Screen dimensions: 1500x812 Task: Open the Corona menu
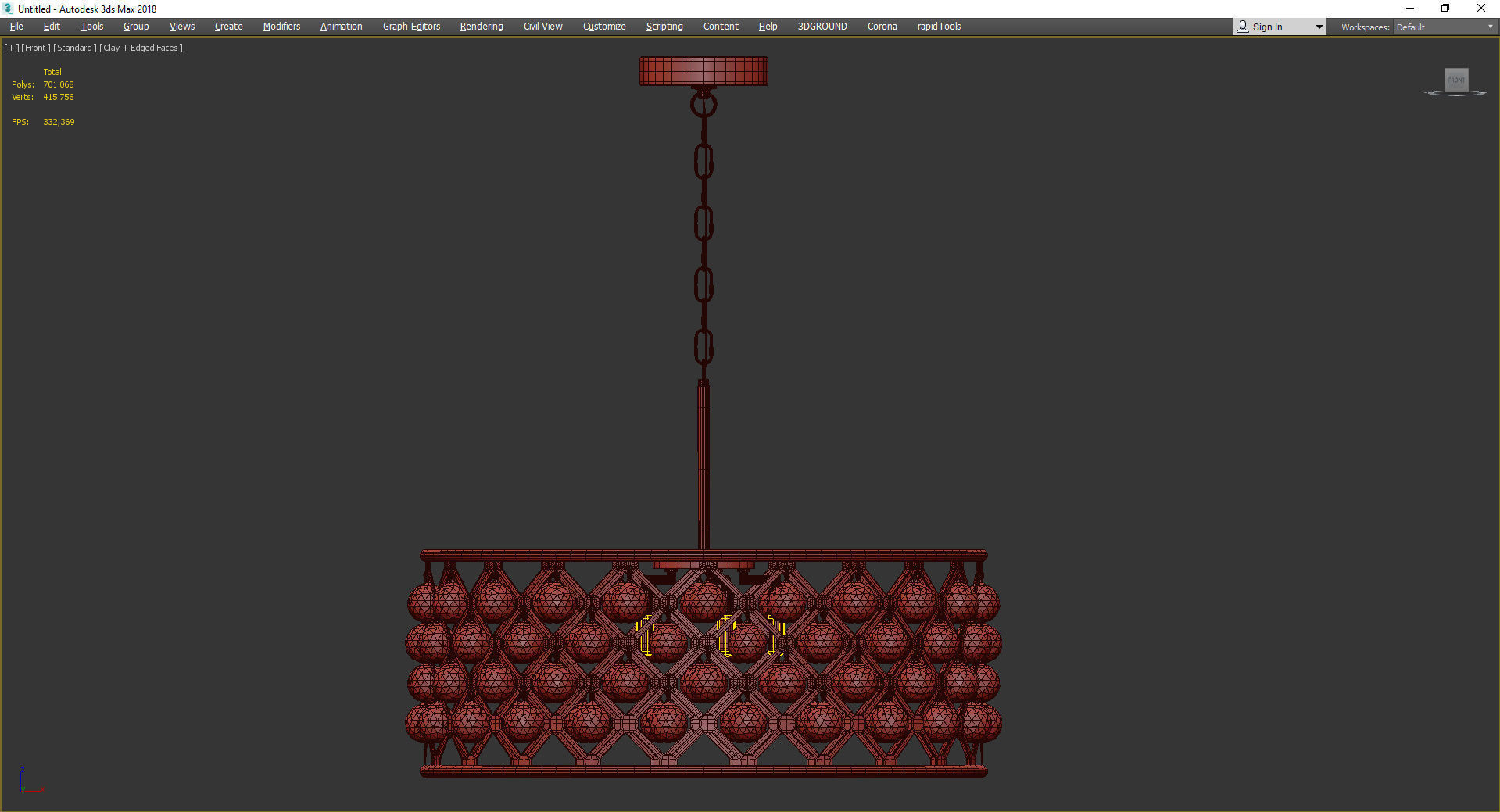click(882, 27)
